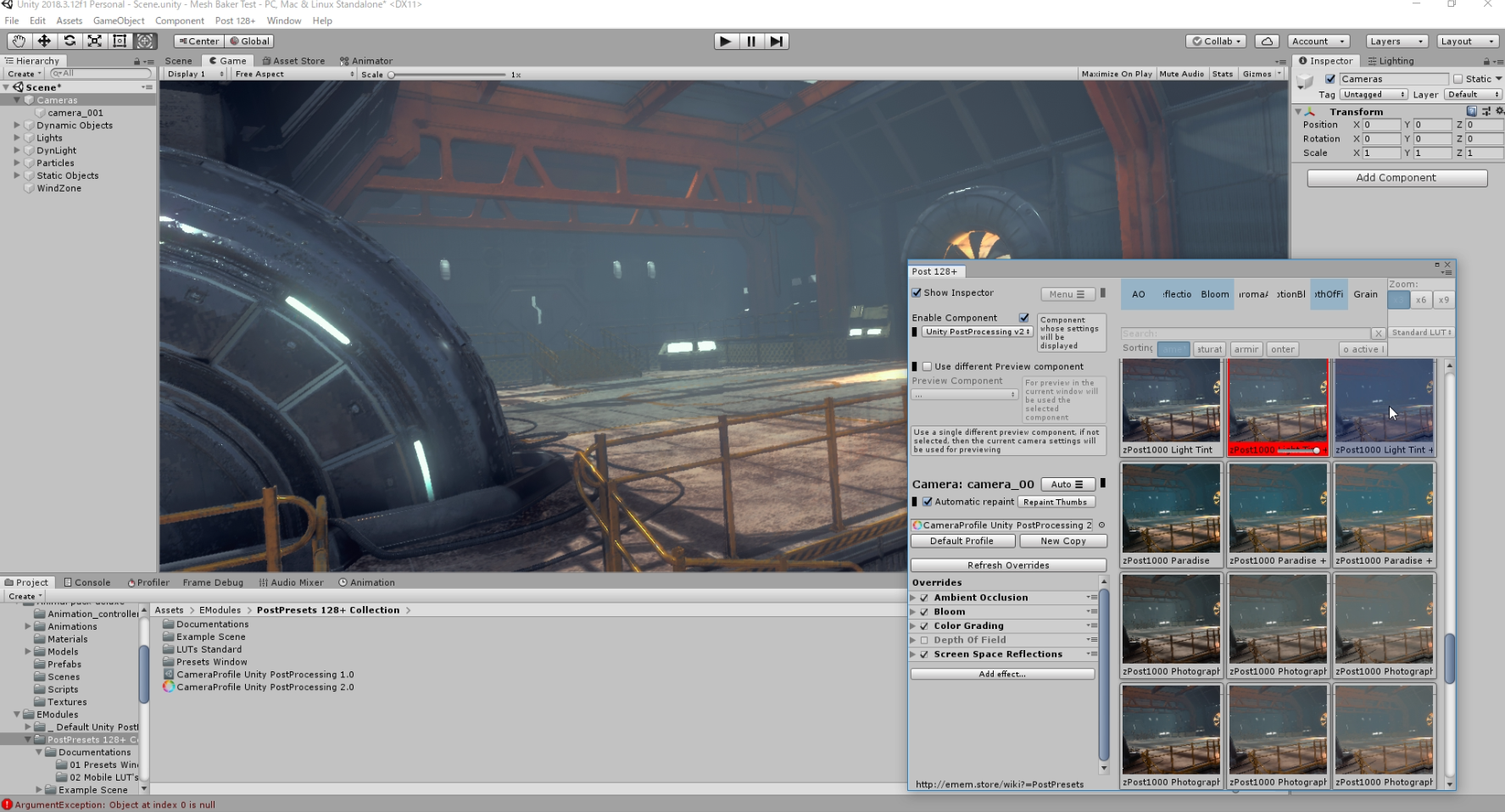1505x812 pixels.
Task: Open the GameObject menu
Action: (119, 20)
